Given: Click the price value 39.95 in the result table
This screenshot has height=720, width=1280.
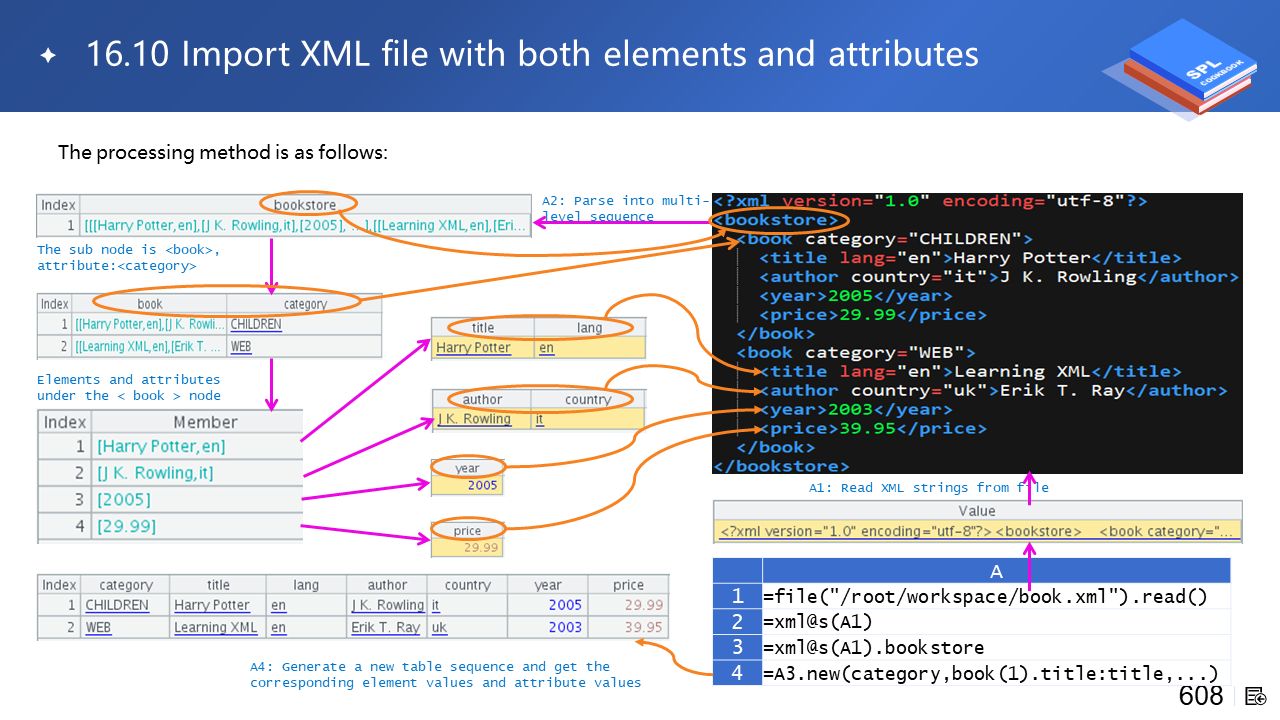Looking at the screenshot, I should (643, 628).
